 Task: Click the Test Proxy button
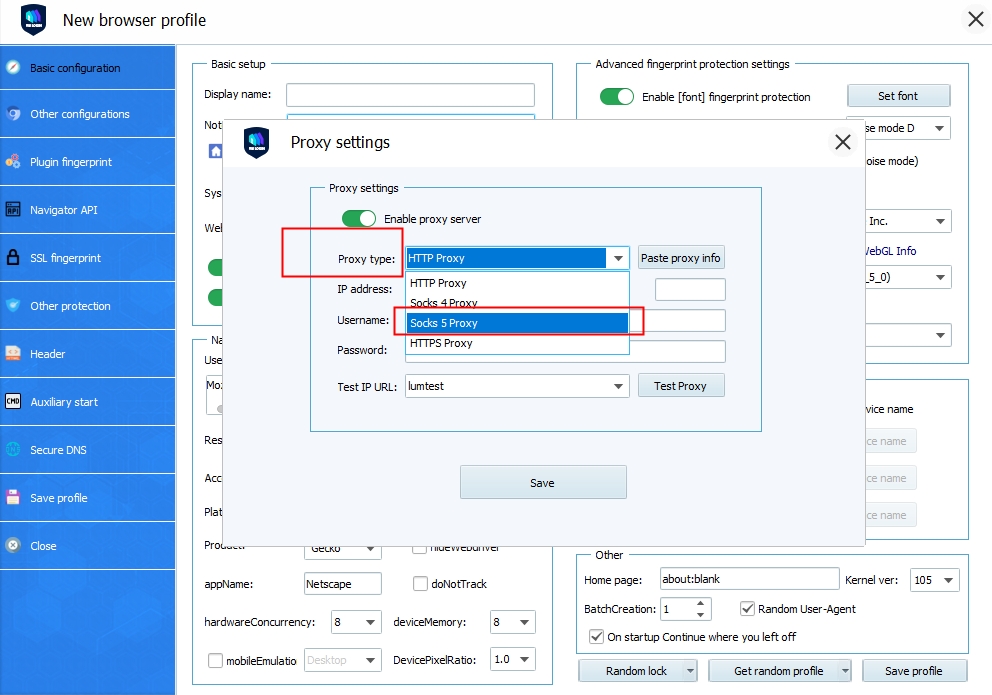point(680,386)
